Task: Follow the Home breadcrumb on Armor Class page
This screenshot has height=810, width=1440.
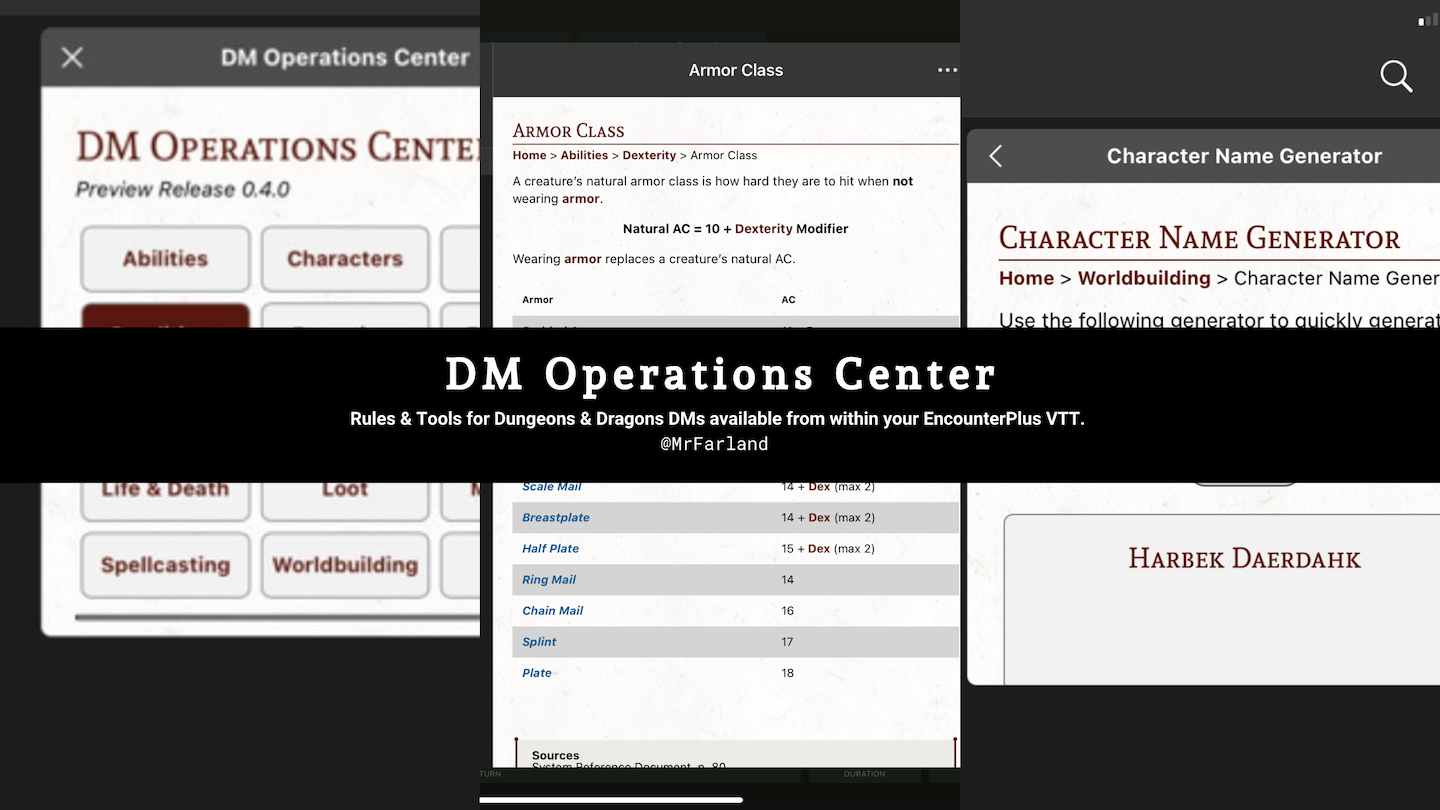Action: point(529,155)
